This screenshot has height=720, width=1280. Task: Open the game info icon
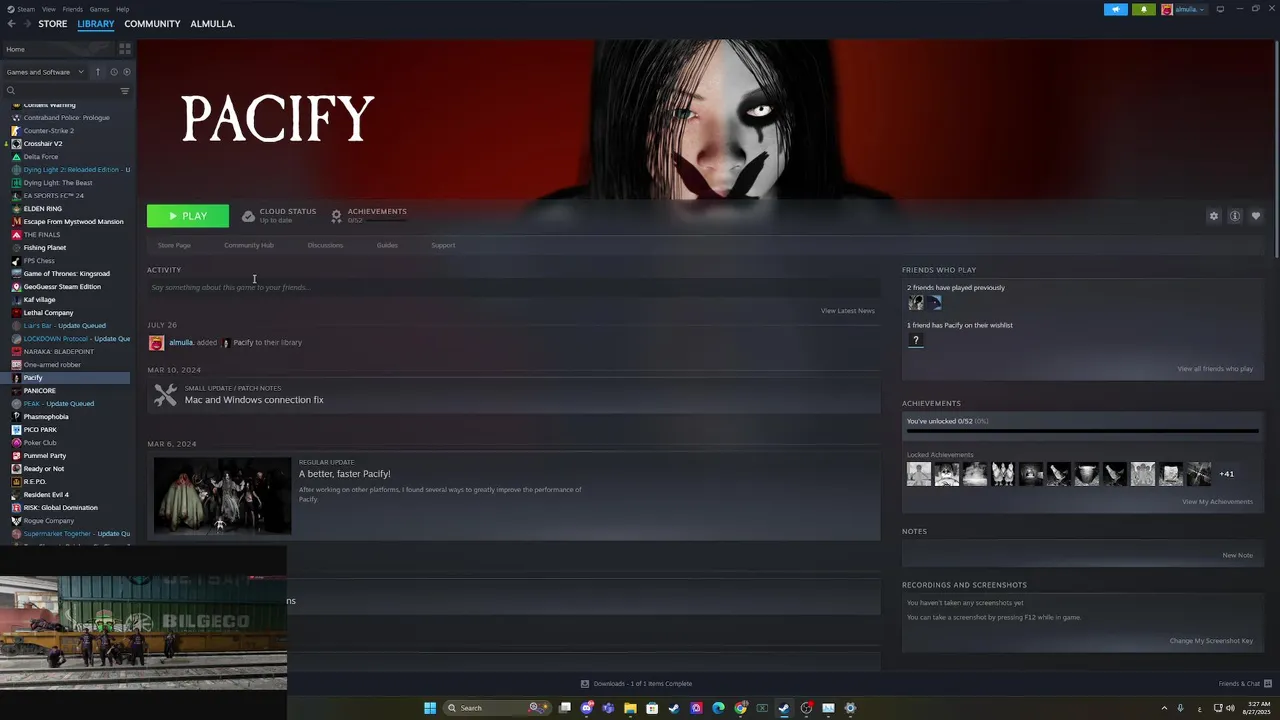pyautogui.click(x=1235, y=216)
